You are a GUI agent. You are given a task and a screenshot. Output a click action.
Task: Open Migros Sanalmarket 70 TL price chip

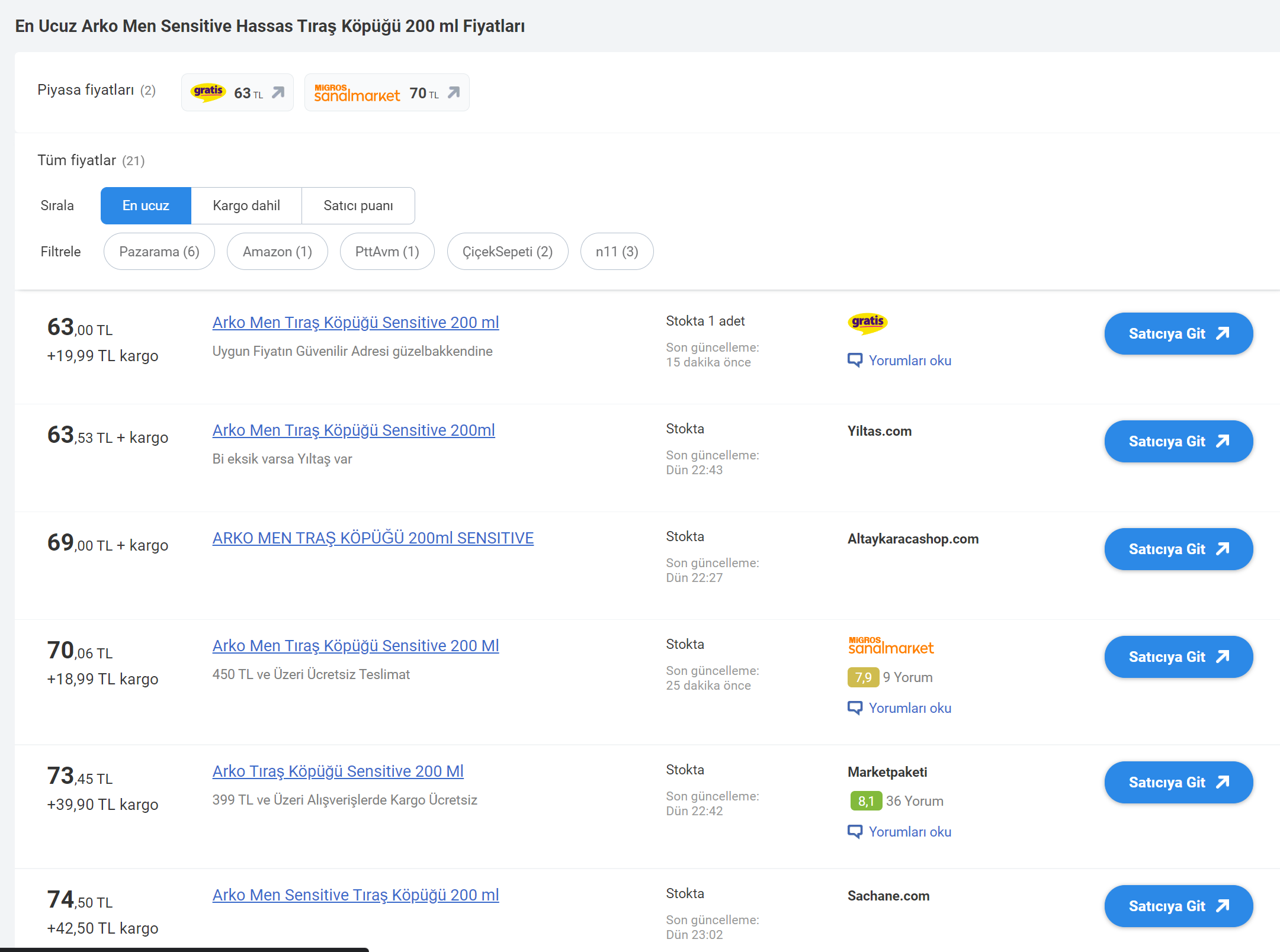387,92
